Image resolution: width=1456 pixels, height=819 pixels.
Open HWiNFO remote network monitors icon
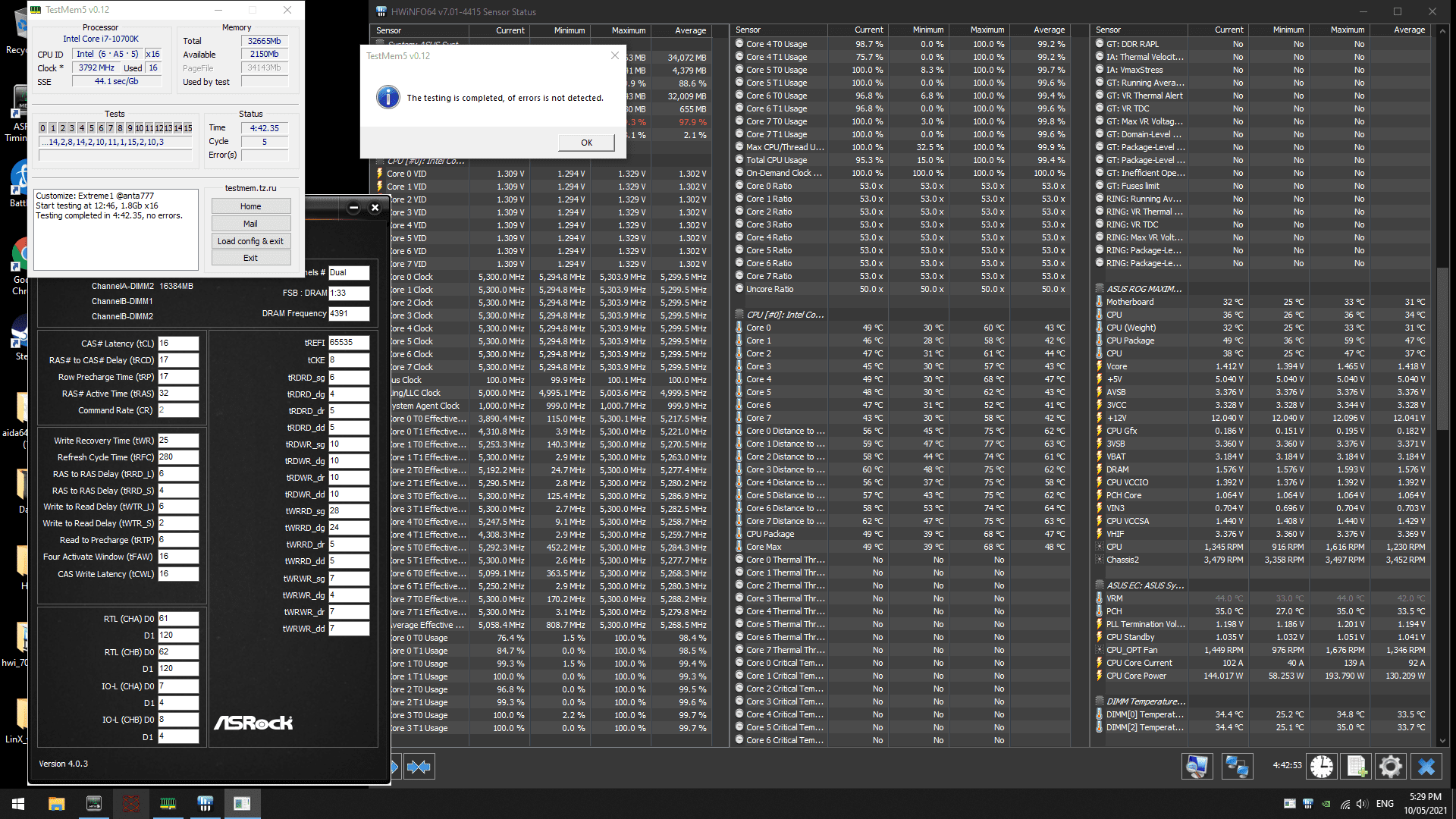point(1237,767)
